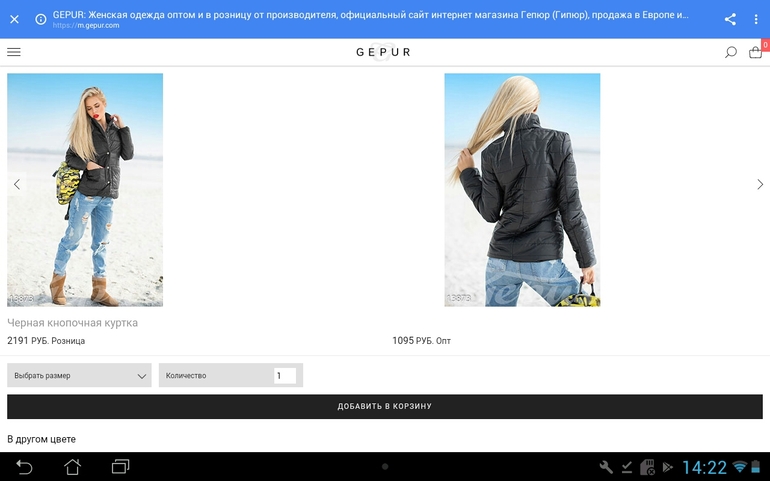770x481 pixels.
Task: Tap the site info icon
Action: pos(41,19)
